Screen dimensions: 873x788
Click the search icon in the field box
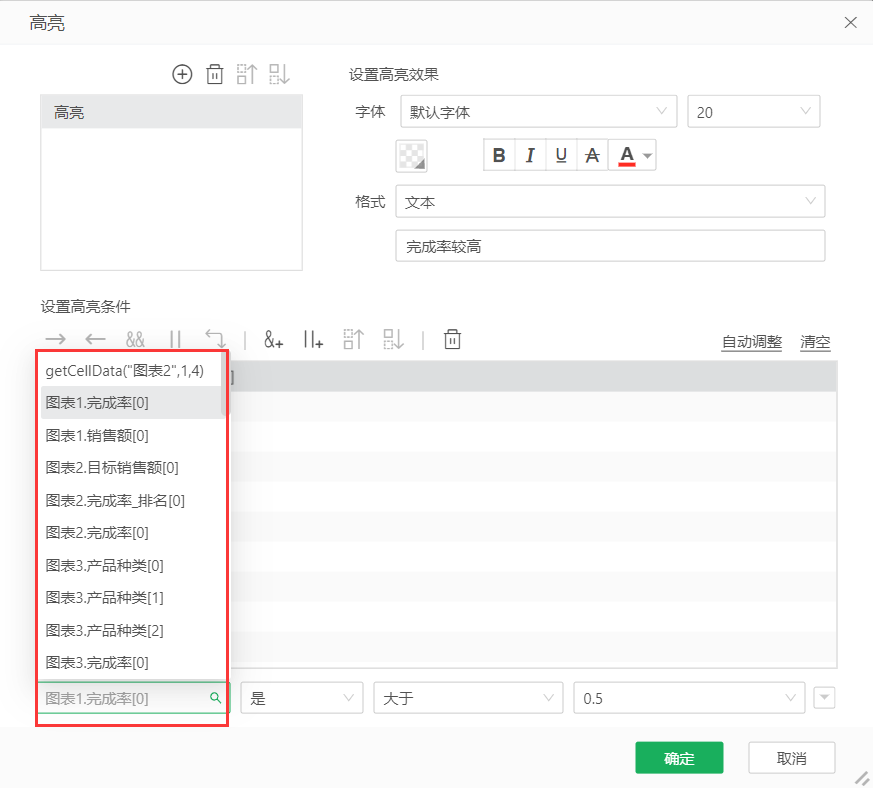(215, 698)
